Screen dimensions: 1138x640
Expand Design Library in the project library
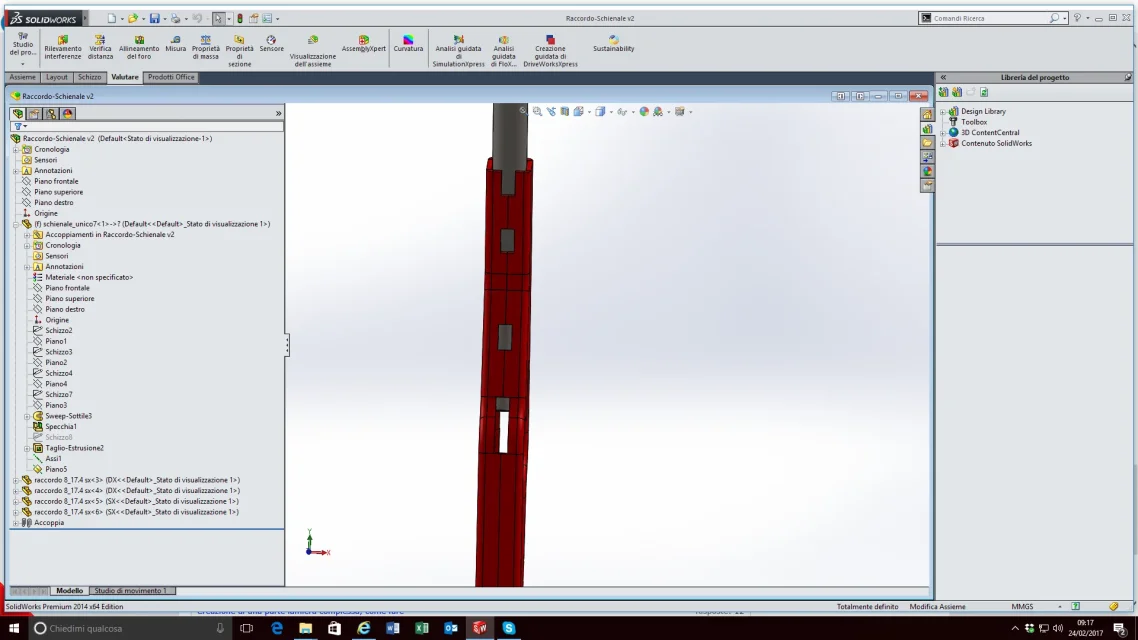(x=943, y=112)
